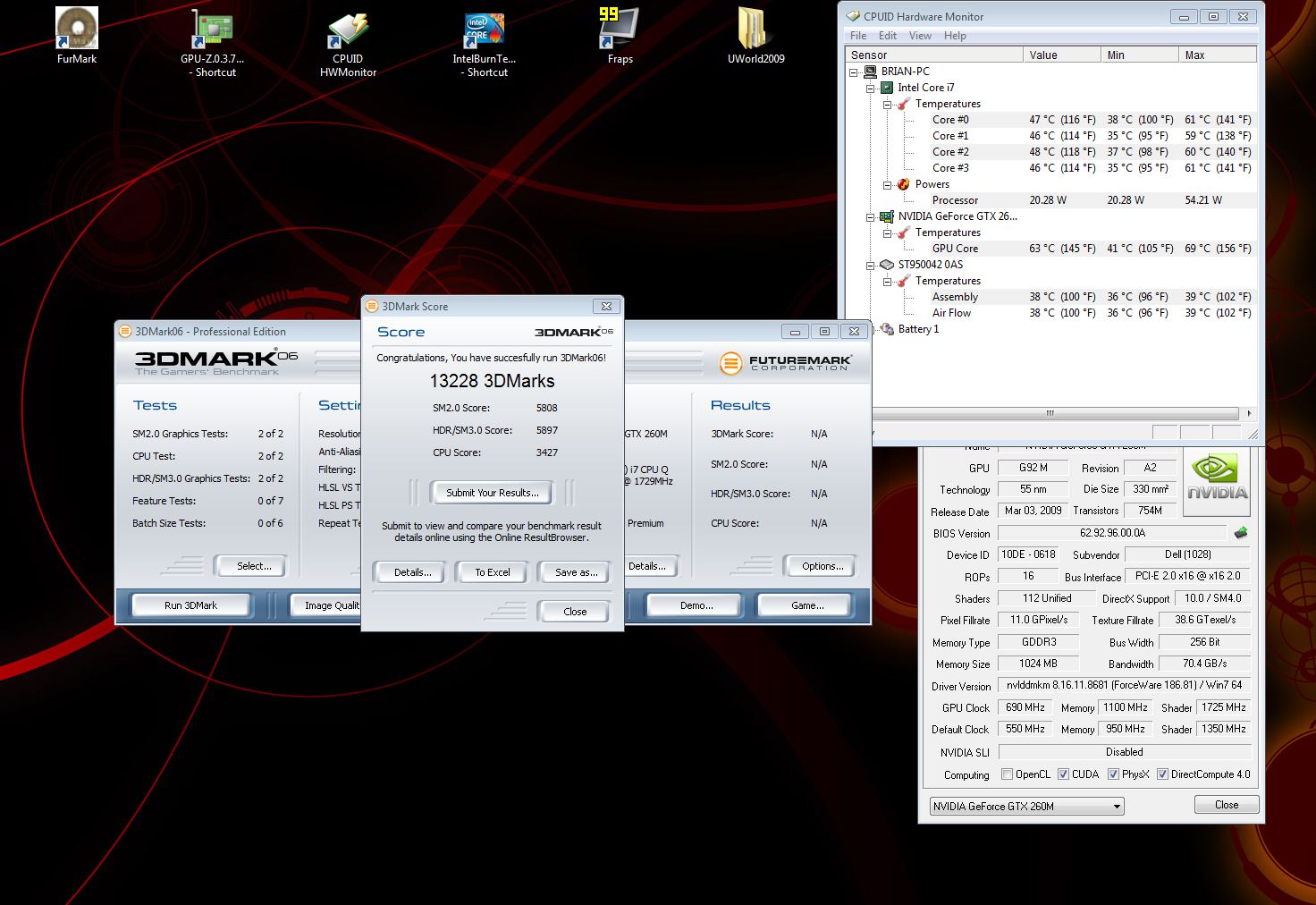Image resolution: width=1316 pixels, height=905 pixels.
Task: Toggle the PhysX checkbox
Action: coord(1113,774)
